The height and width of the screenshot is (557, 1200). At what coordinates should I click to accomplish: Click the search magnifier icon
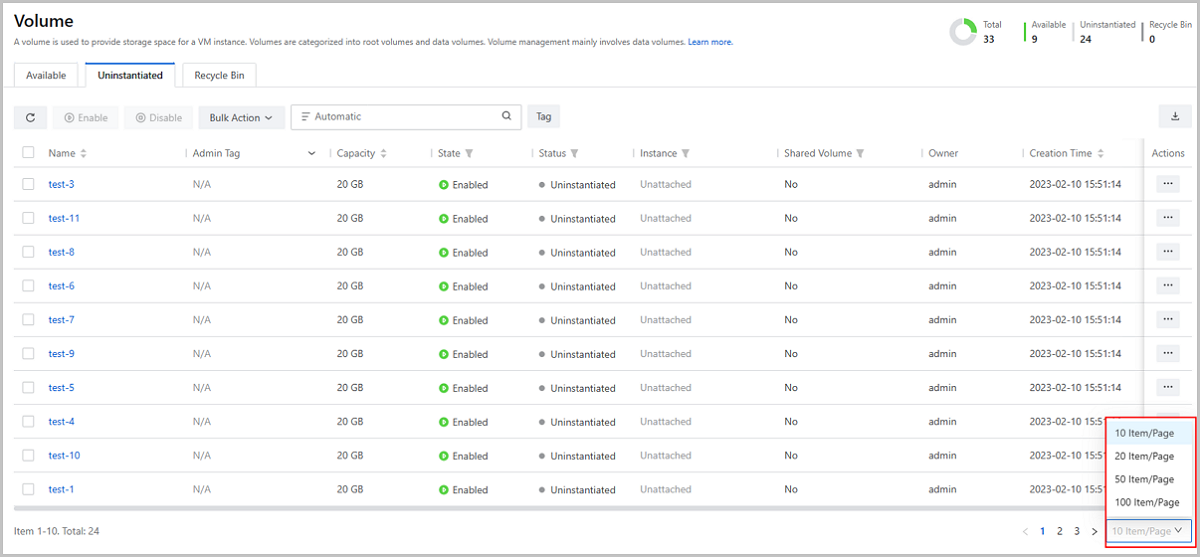click(507, 117)
